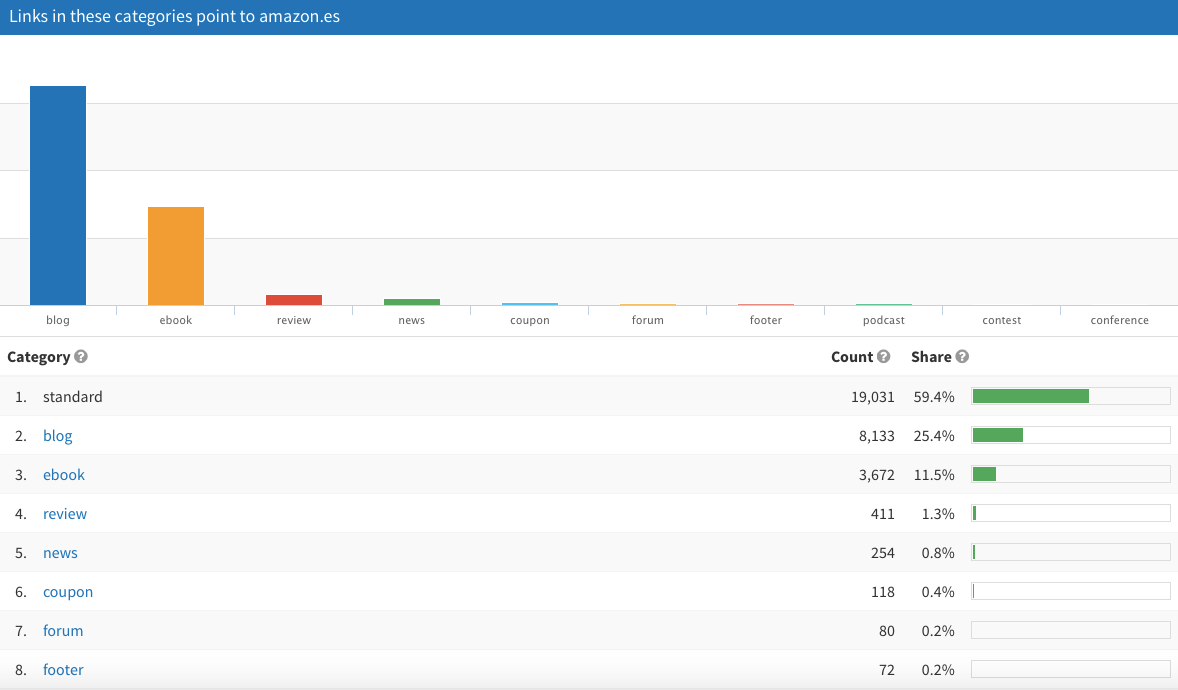Click the conference label on chart axis
This screenshot has height=690, width=1178.
click(1119, 320)
